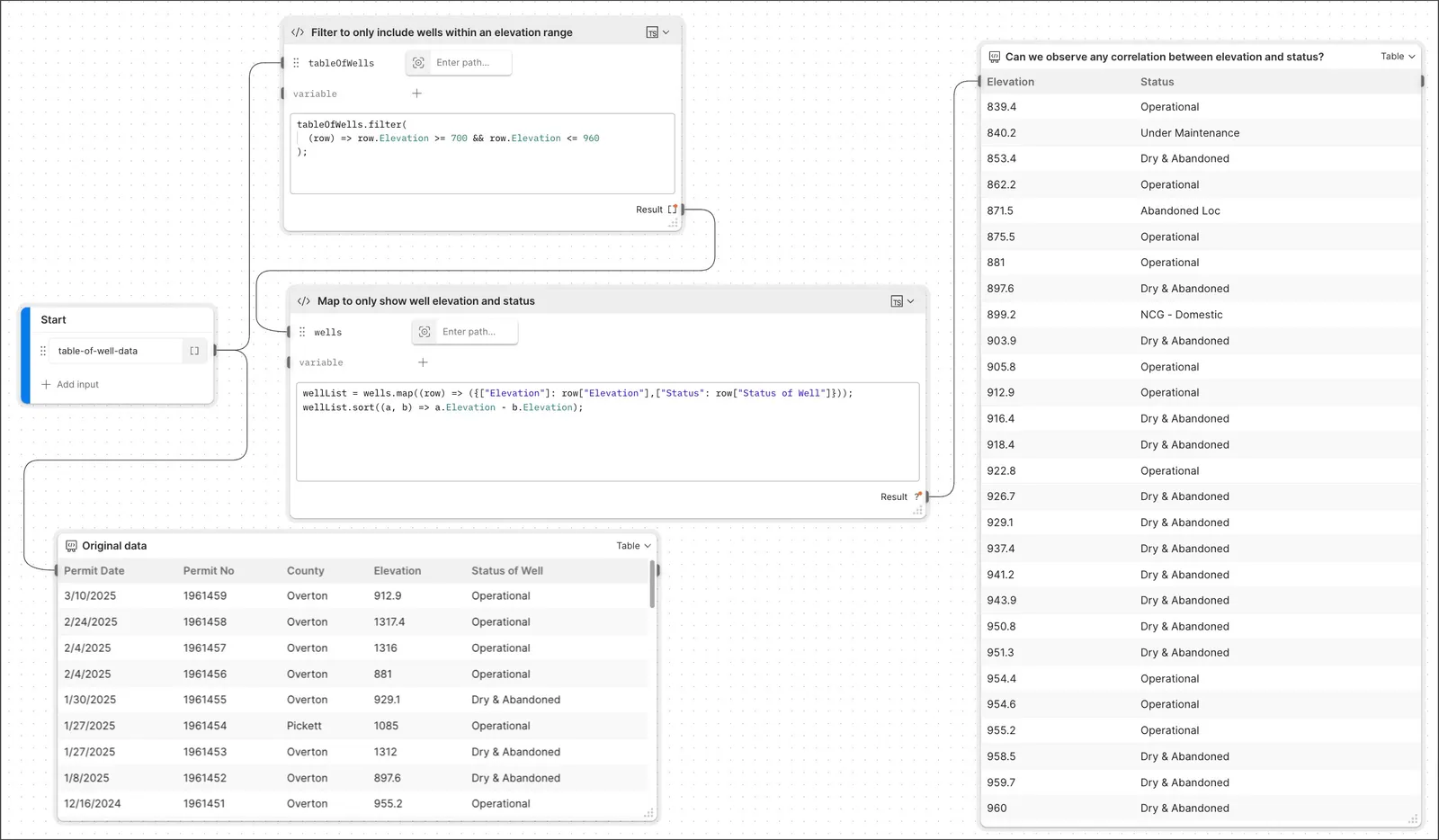The width and height of the screenshot is (1439, 840).
Task: Open the language selector in the Map block
Action: 902,301
